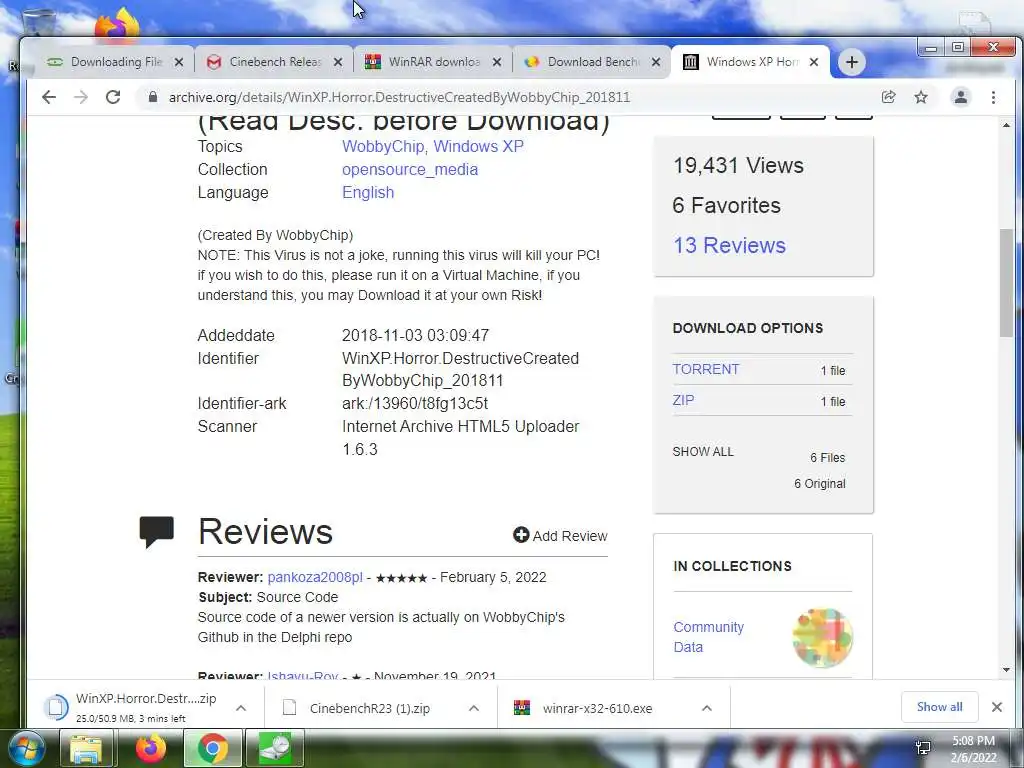
Task: Close the downloads bar
Action: (x=997, y=707)
